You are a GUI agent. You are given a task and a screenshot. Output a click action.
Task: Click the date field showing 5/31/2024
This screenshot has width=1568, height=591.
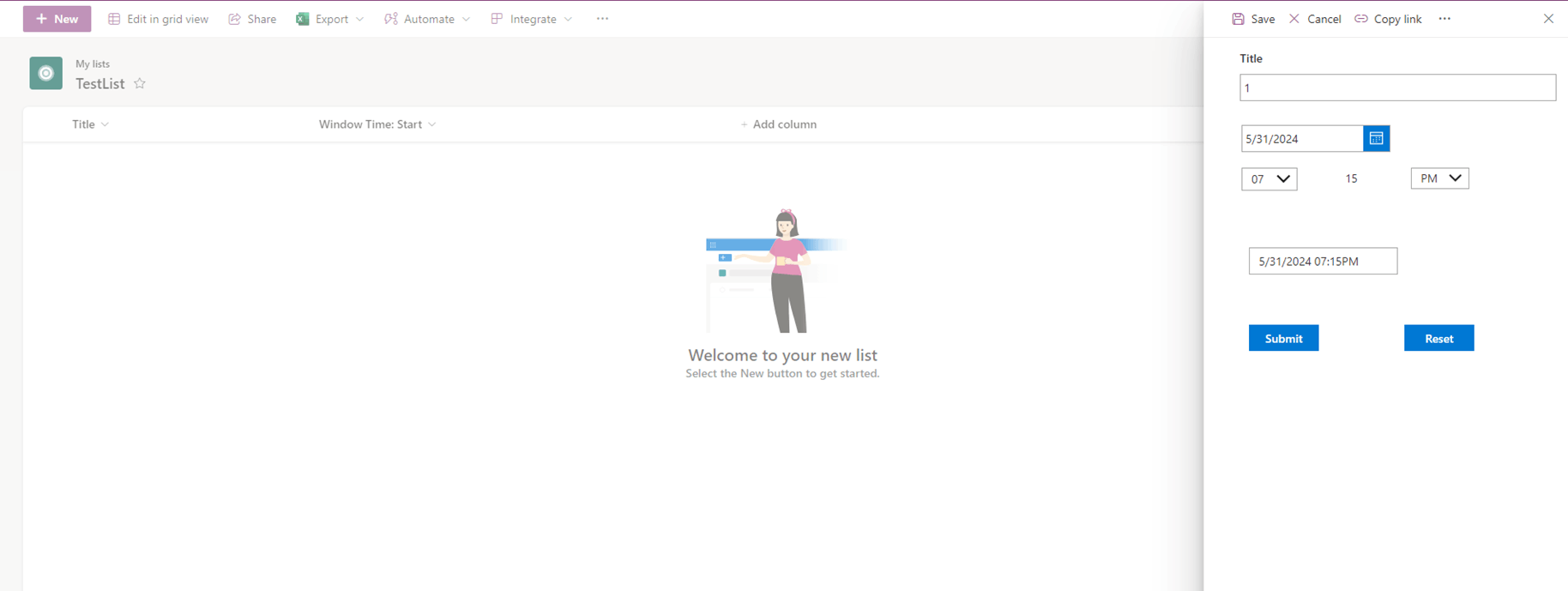click(1302, 139)
